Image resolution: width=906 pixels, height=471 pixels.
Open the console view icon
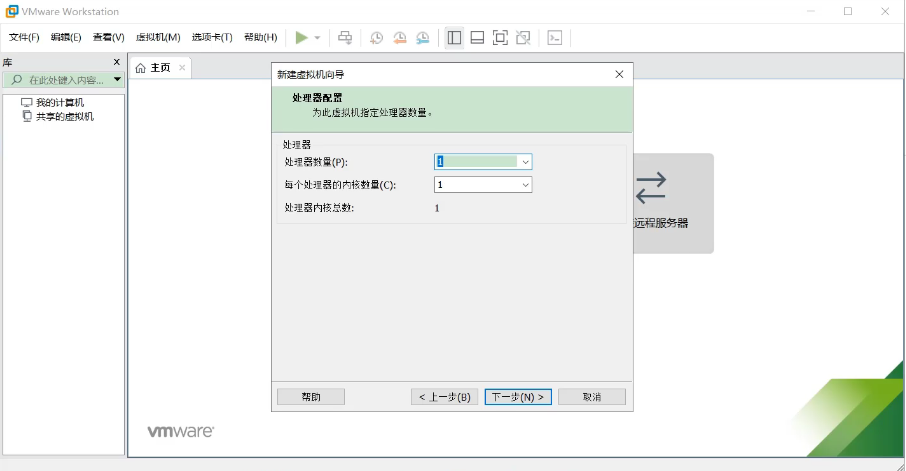pos(555,38)
